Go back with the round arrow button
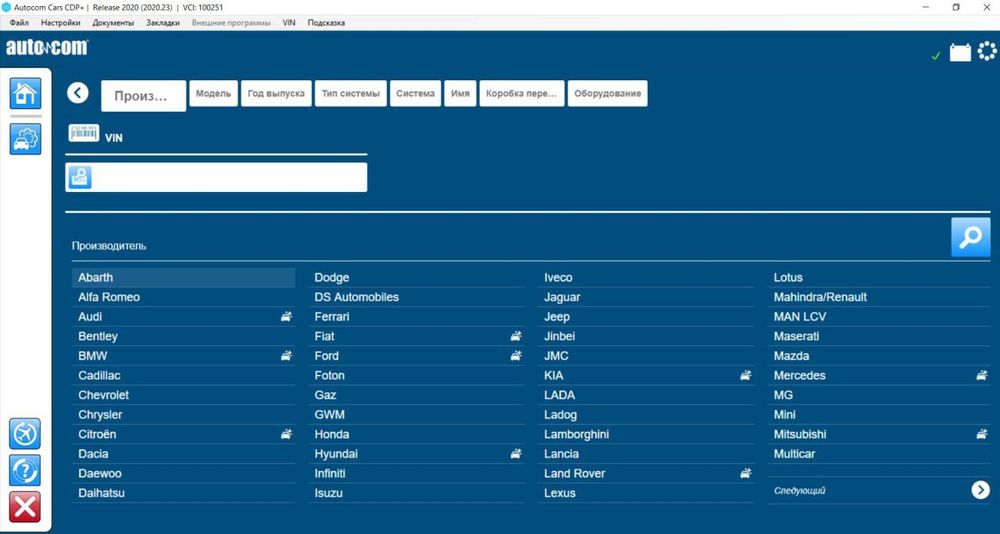The width and height of the screenshot is (1000, 534). [78, 93]
